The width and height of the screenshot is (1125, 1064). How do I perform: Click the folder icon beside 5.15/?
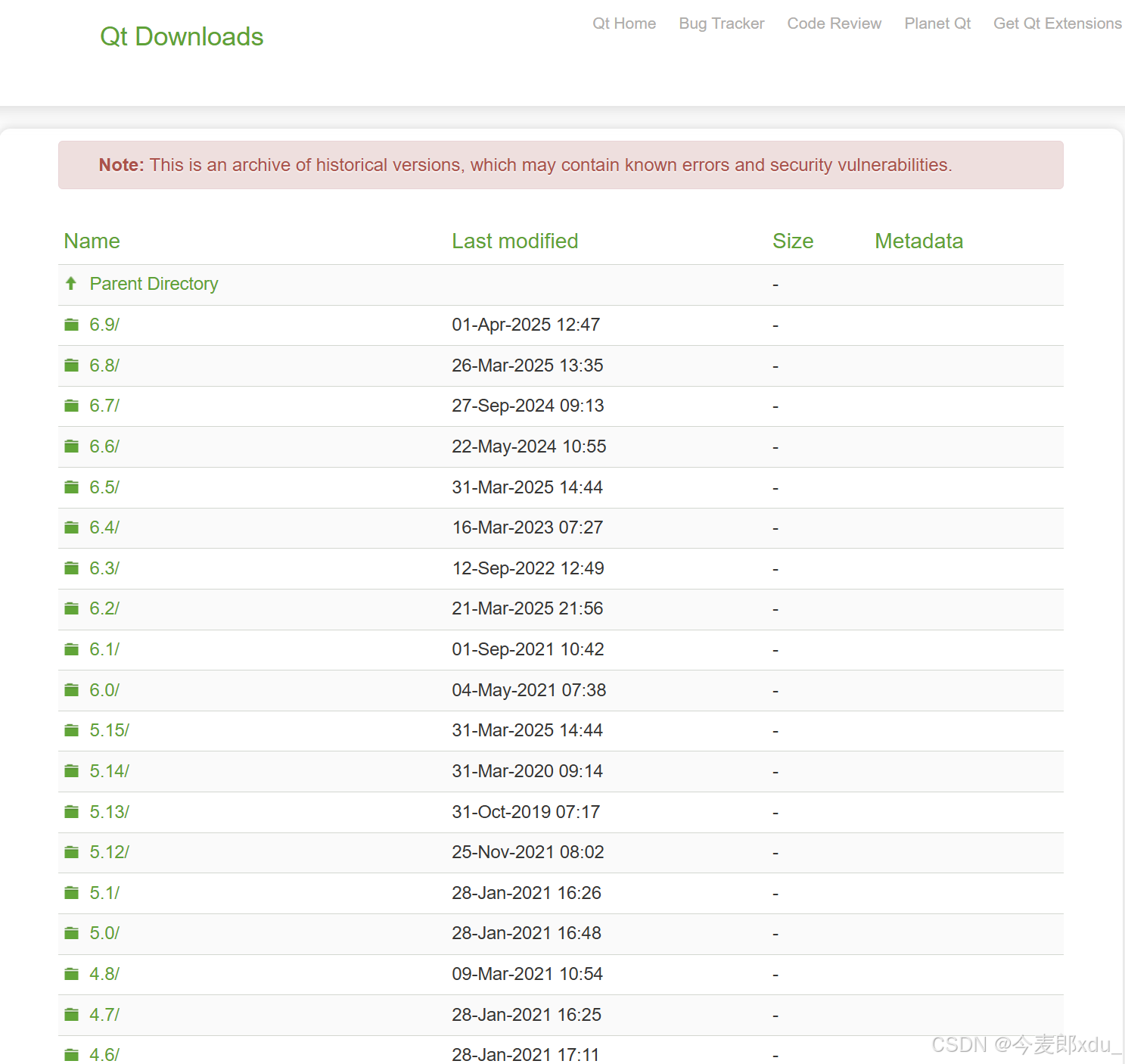(72, 730)
